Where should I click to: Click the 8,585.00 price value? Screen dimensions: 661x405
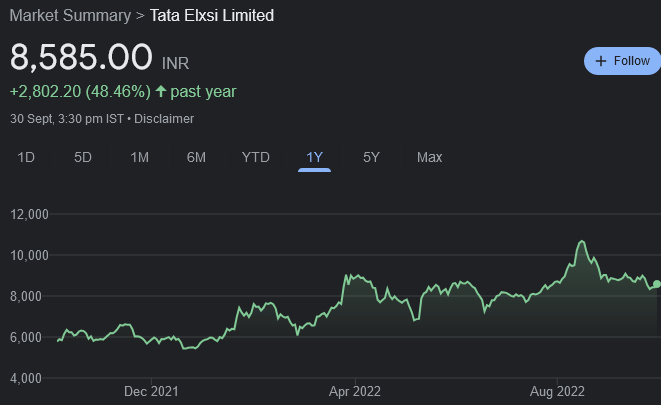(81, 57)
